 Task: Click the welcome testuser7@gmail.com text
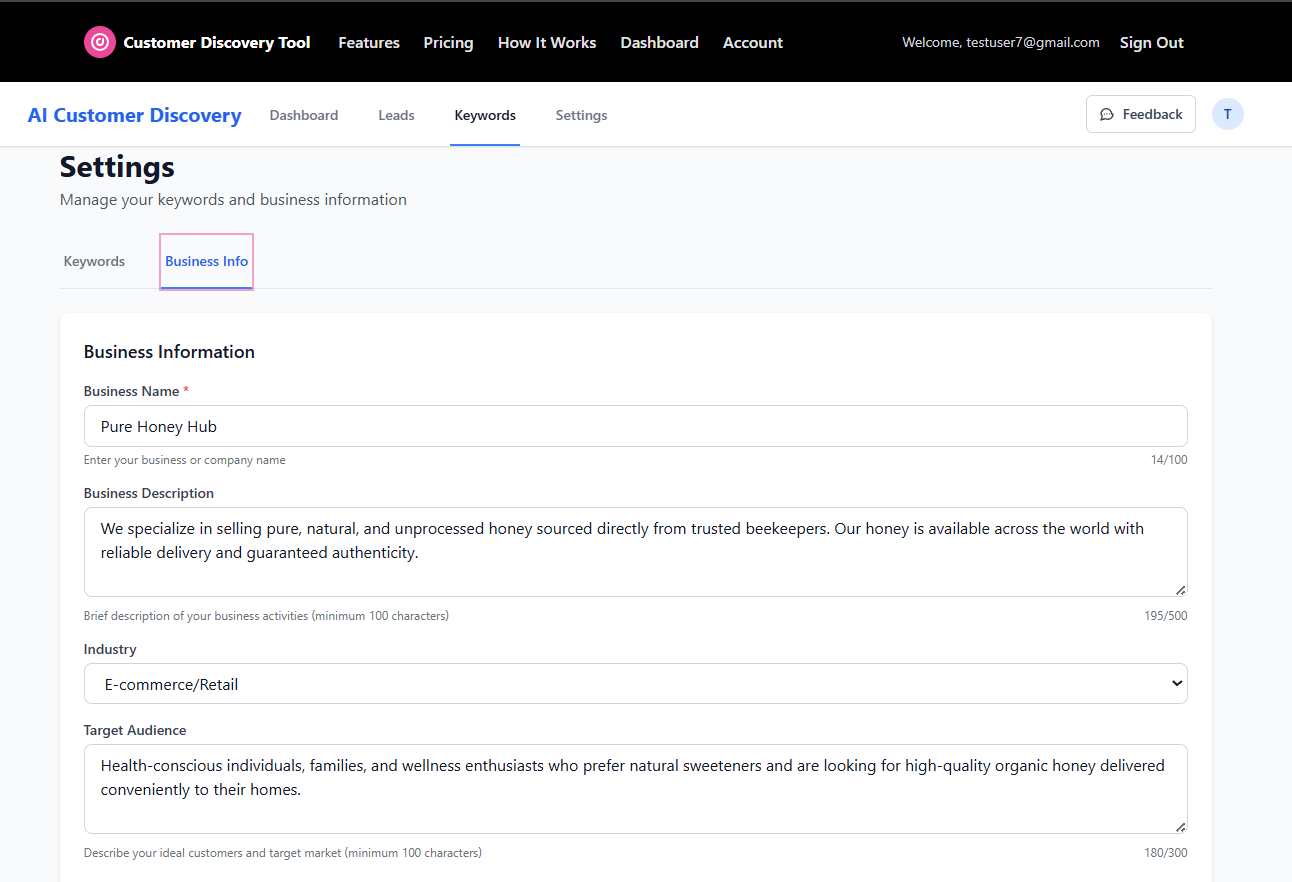1001,42
